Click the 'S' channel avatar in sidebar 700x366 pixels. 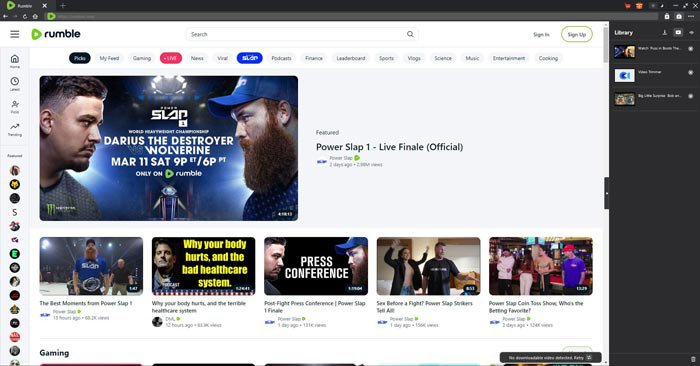click(15, 212)
